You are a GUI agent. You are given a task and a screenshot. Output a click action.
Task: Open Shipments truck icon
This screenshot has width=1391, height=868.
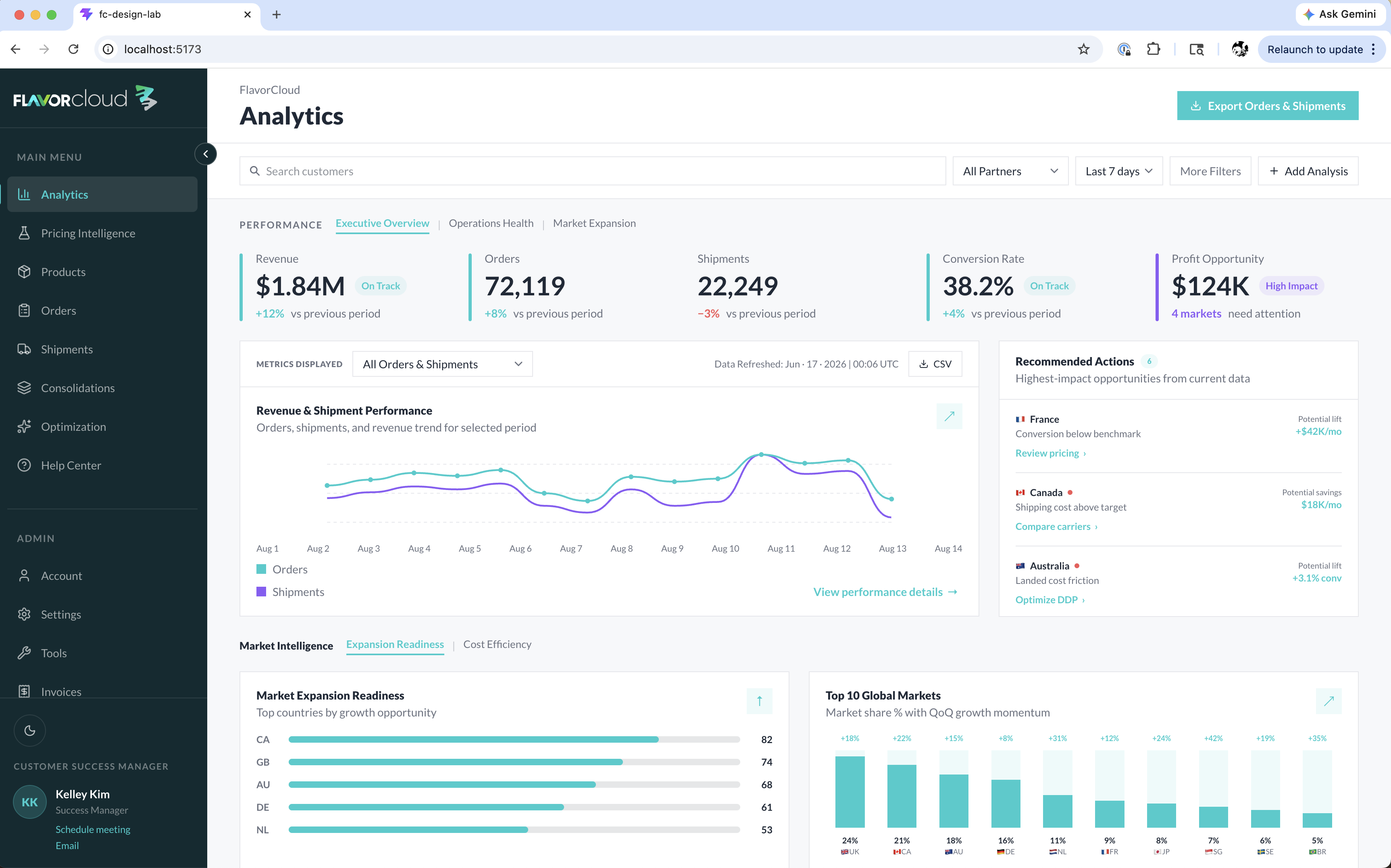[x=24, y=349]
